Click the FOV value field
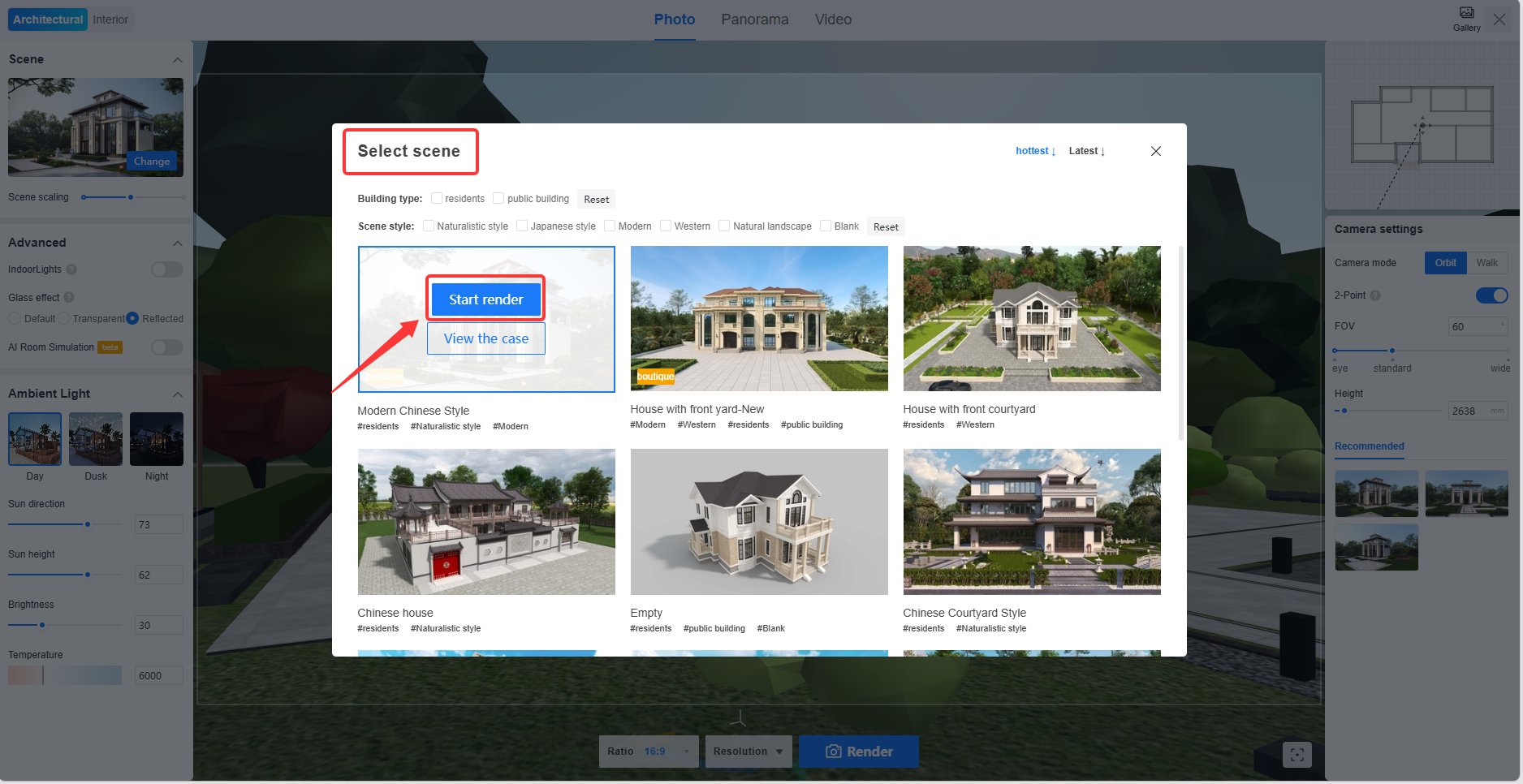The width and height of the screenshot is (1523, 784). click(1478, 326)
